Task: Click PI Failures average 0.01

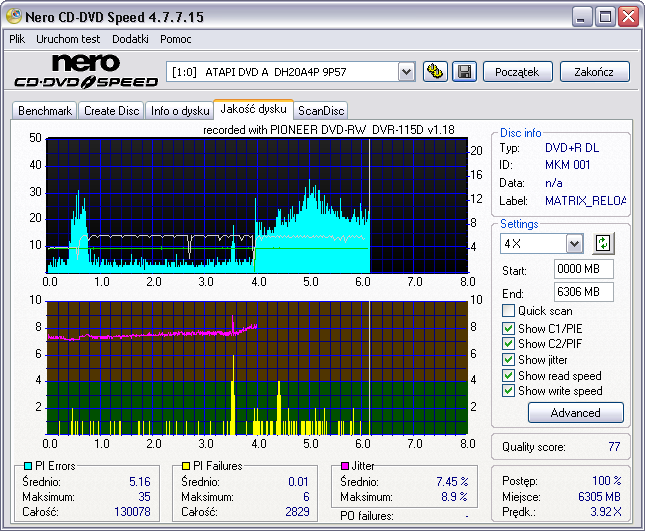Action: pyautogui.click(x=298, y=482)
